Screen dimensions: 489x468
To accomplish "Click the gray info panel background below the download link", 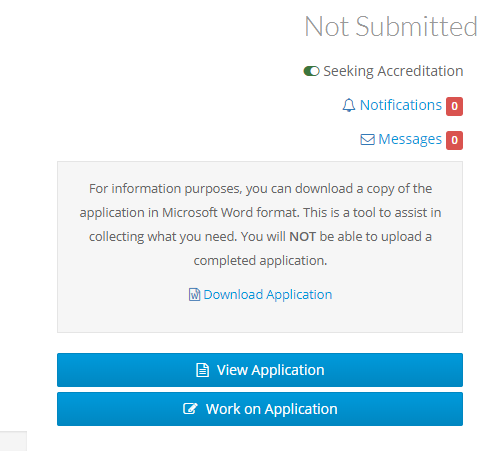I will tap(260, 317).
